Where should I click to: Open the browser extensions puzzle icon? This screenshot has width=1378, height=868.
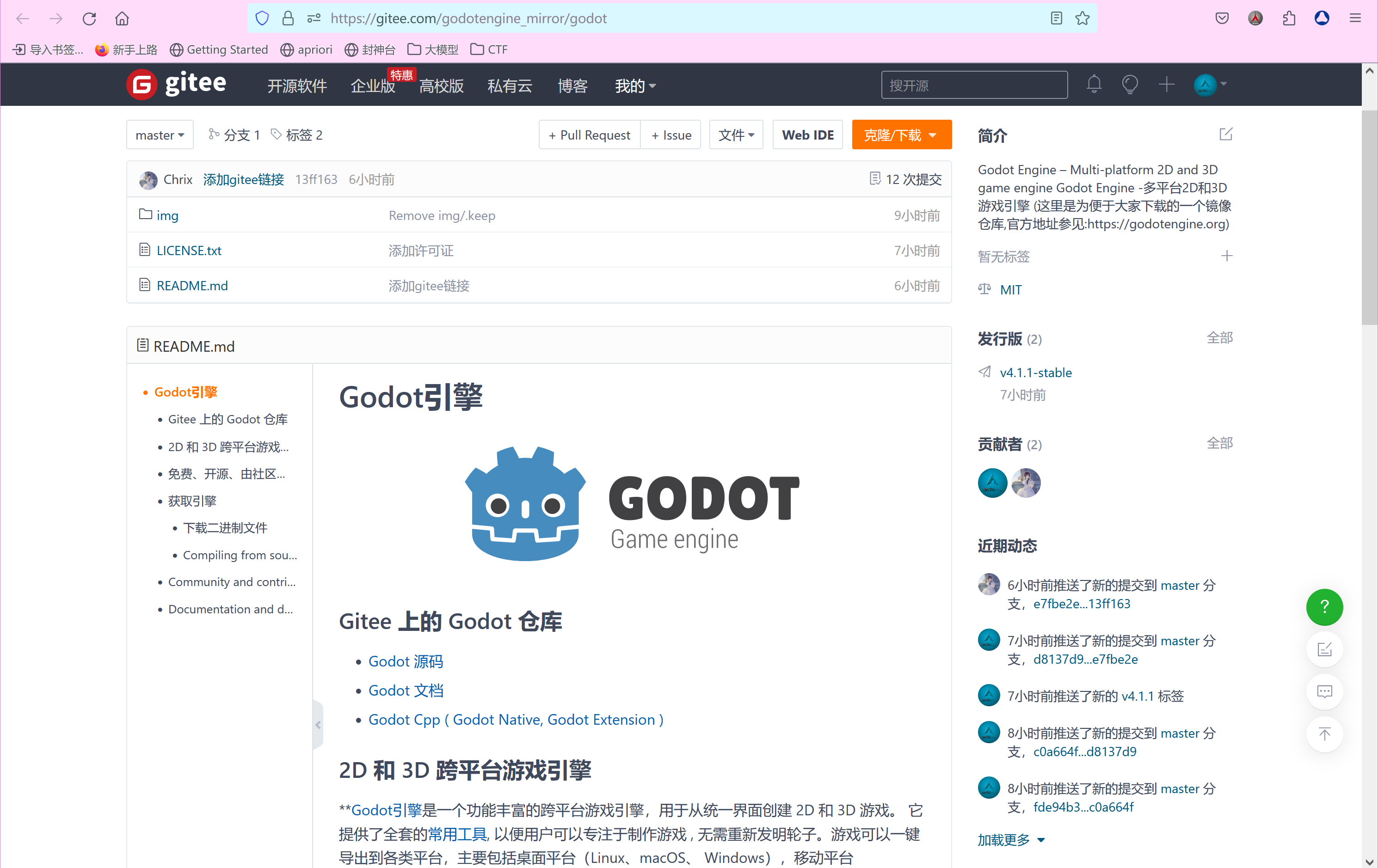tap(1289, 18)
